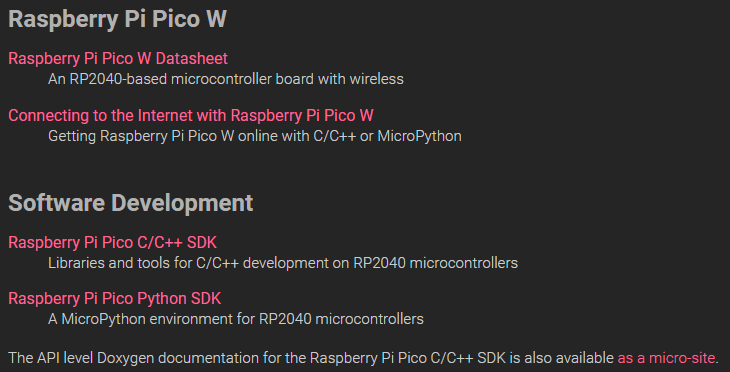730x372 pixels.
Task: Click "development" in the C/C++ SDK description
Action: (285, 264)
